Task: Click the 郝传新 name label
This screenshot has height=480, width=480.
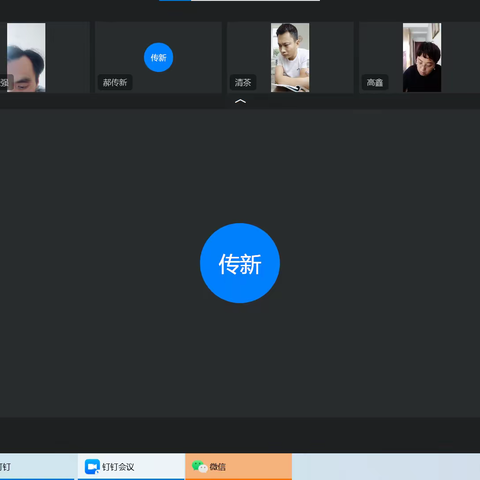Action: (115, 82)
